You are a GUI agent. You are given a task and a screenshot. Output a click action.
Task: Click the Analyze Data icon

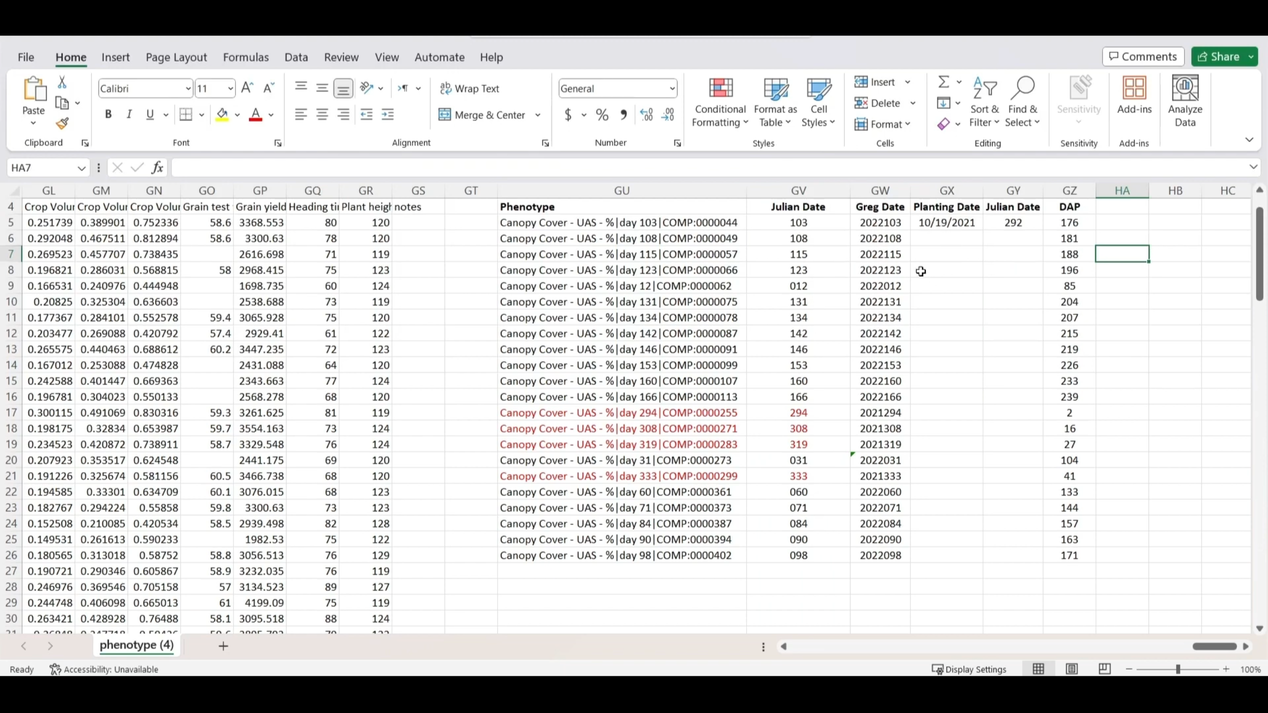1185,101
